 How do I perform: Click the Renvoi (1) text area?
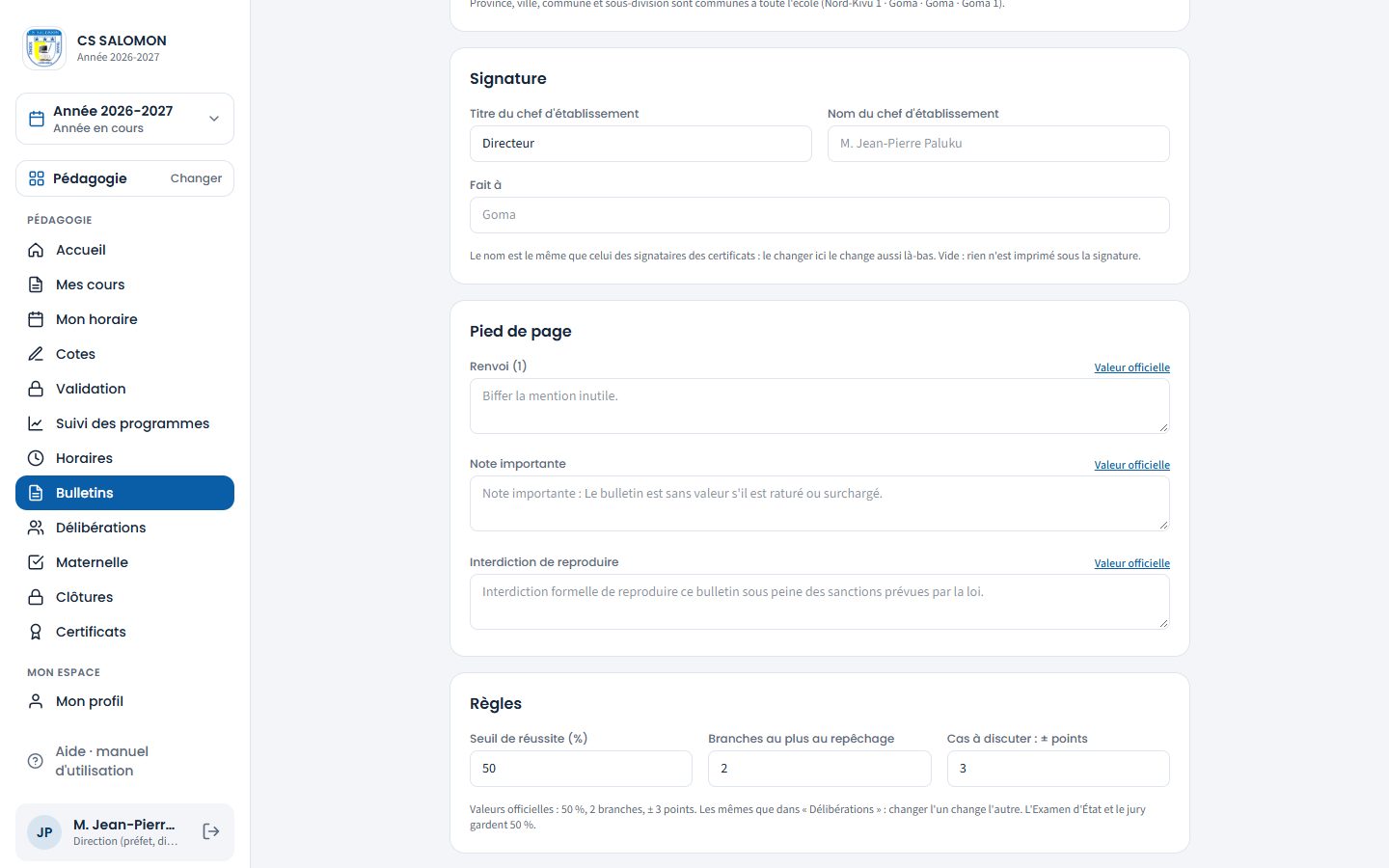pos(820,406)
